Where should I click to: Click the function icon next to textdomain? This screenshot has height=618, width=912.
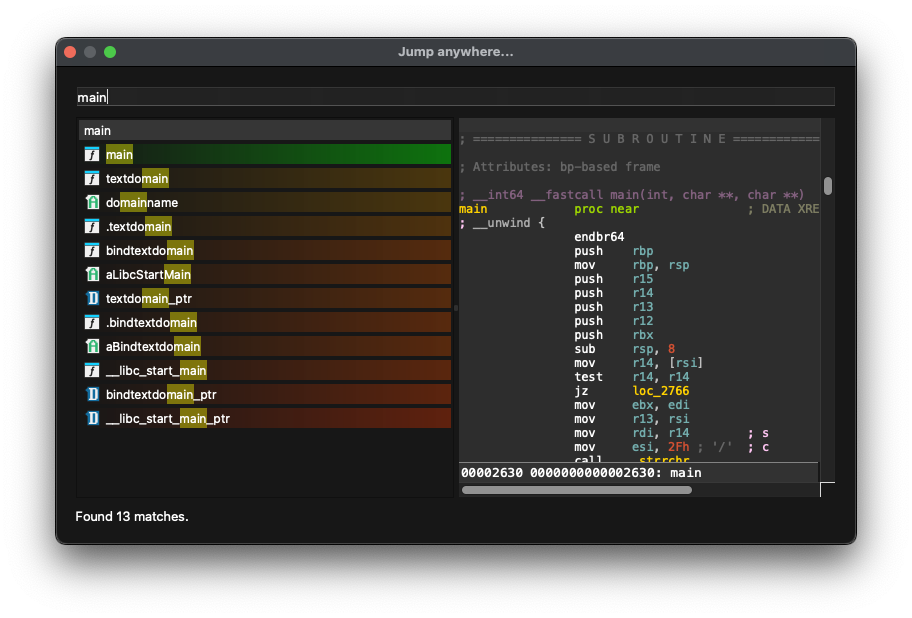(92, 179)
